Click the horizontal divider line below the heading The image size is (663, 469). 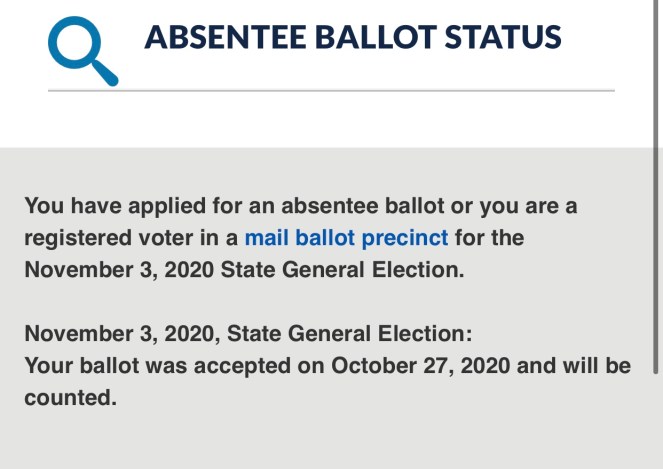(x=330, y=91)
